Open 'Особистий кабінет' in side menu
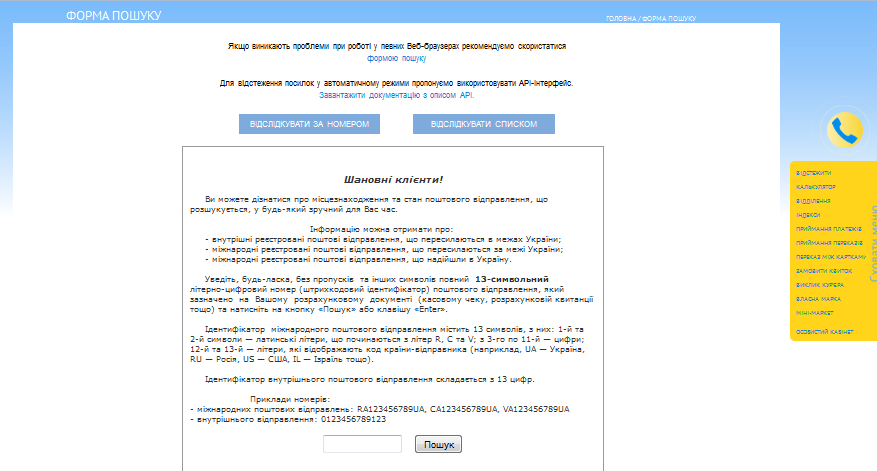The image size is (877, 471). tap(824, 332)
